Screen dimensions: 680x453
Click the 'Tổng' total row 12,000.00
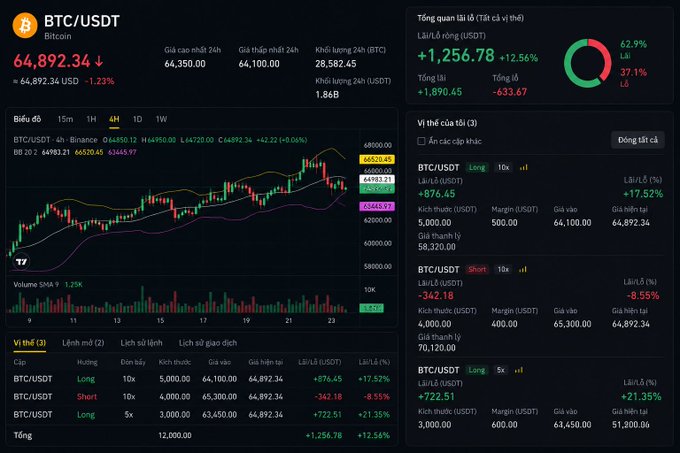click(x=175, y=435)
